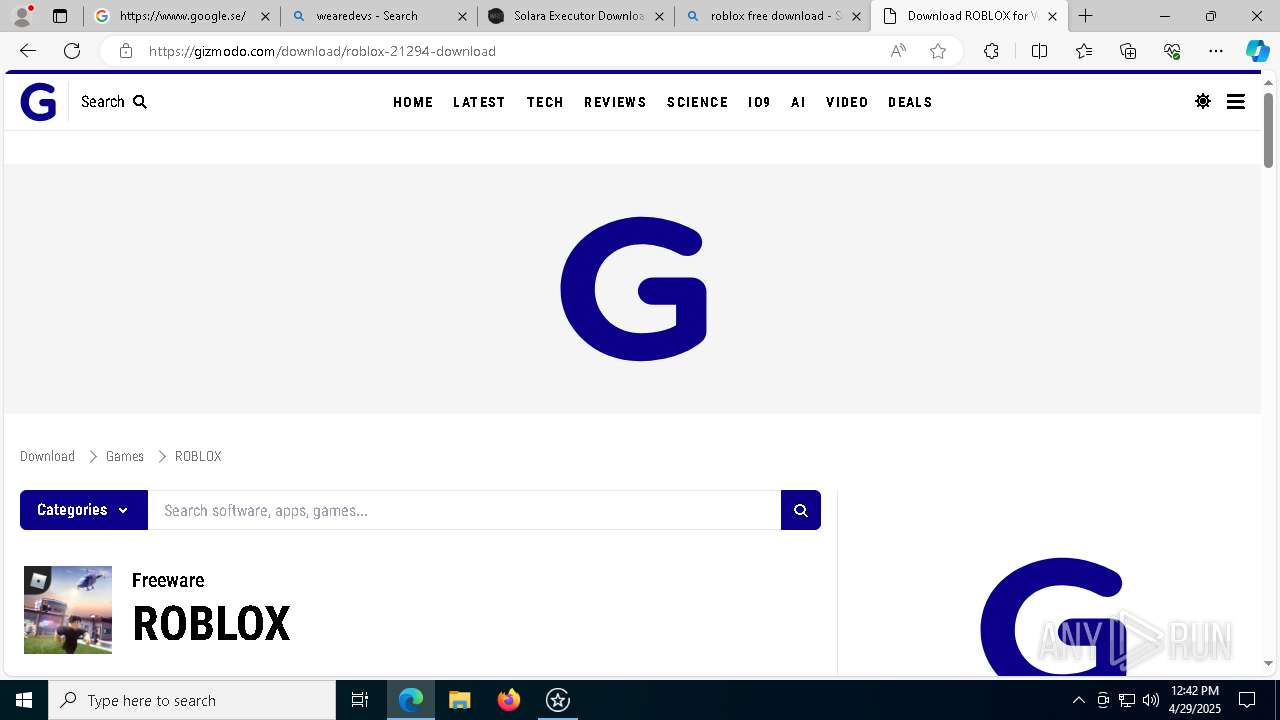Screen dimensions: 1280x720
Task: Open the LATEST nav item
Action: 479,102
